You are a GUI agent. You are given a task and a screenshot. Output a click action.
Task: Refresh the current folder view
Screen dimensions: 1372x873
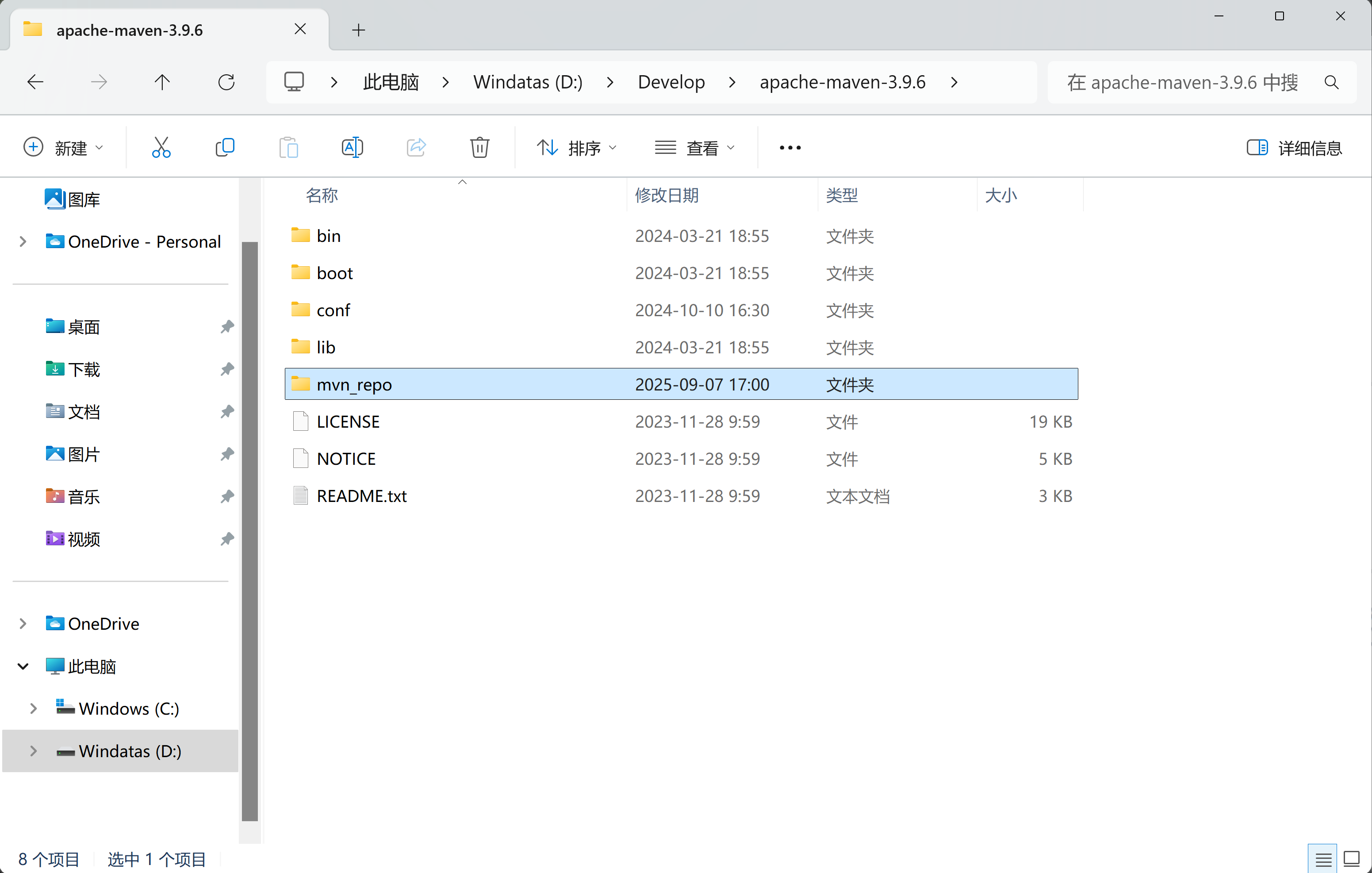click(226, 81)
